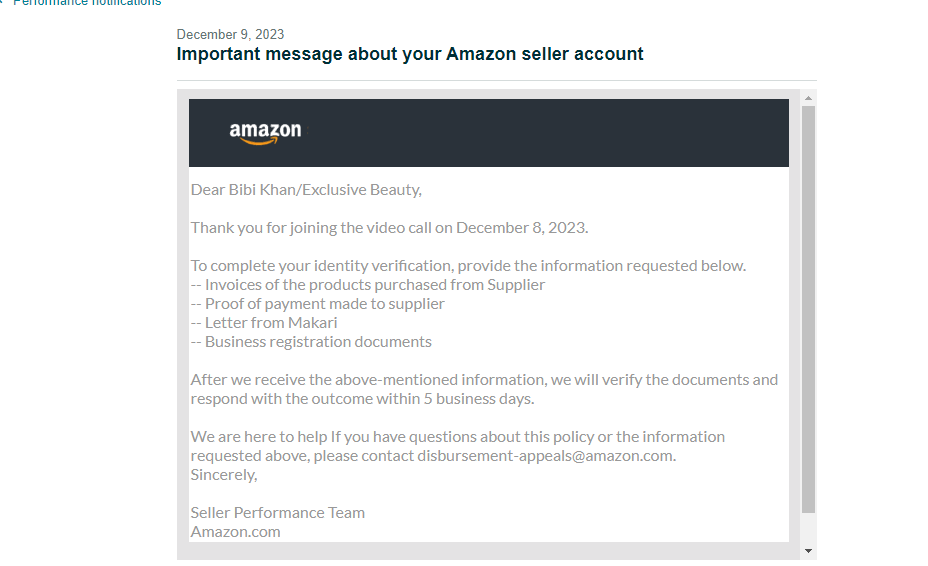This screenshot has height=566, width=928.
Task: Click the video call thank-you sentence
Action: click(389, 228)
